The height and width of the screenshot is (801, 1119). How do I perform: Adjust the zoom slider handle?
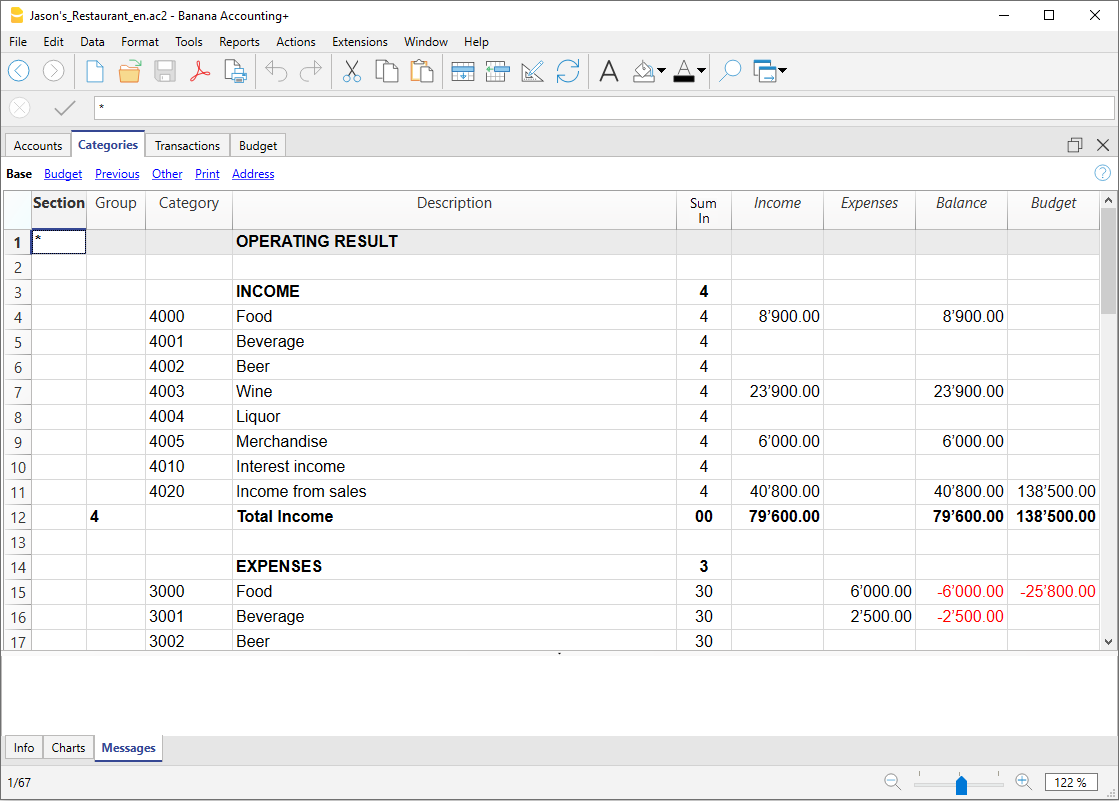pyautogui.click(x=961, y=785)
